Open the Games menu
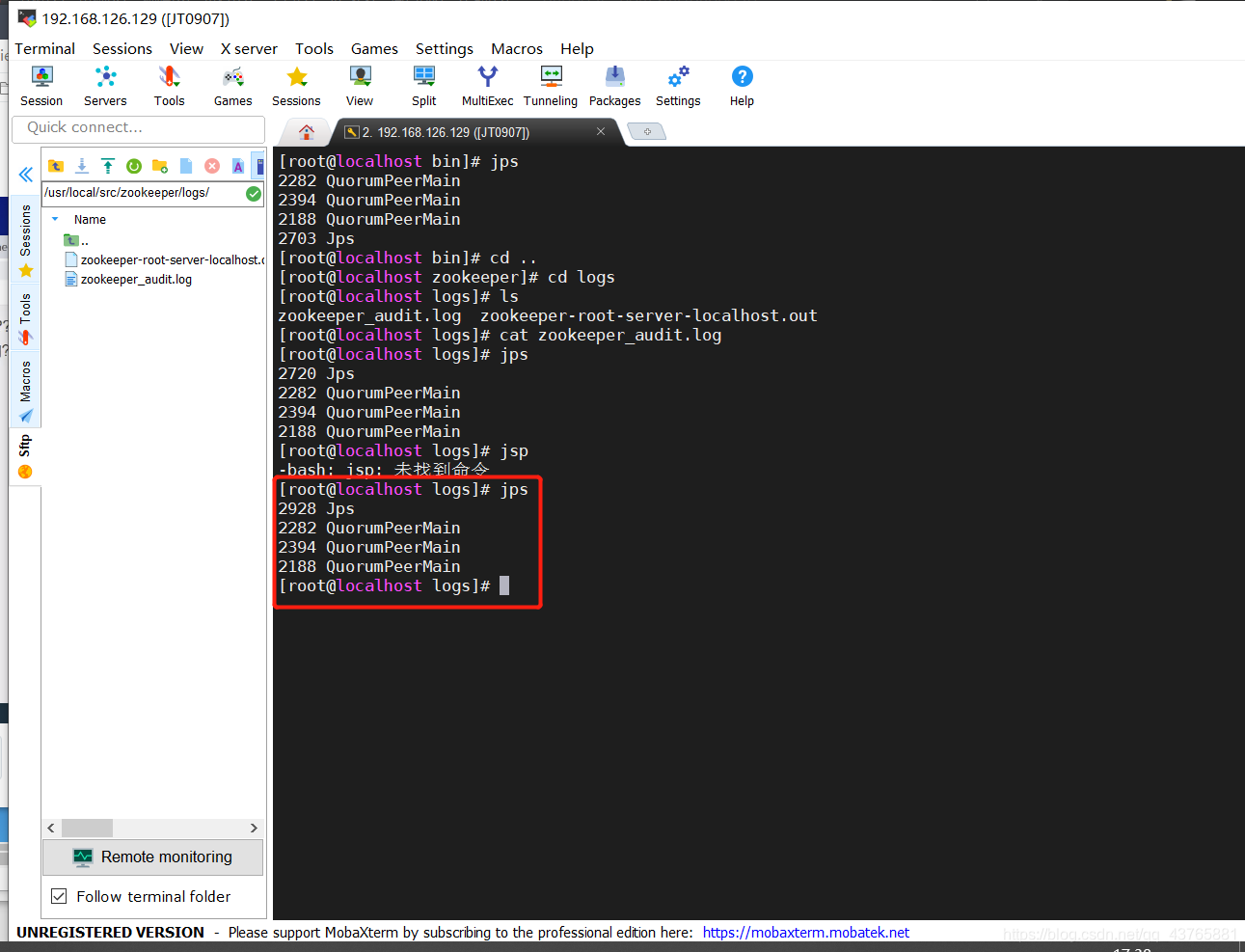 374,48
